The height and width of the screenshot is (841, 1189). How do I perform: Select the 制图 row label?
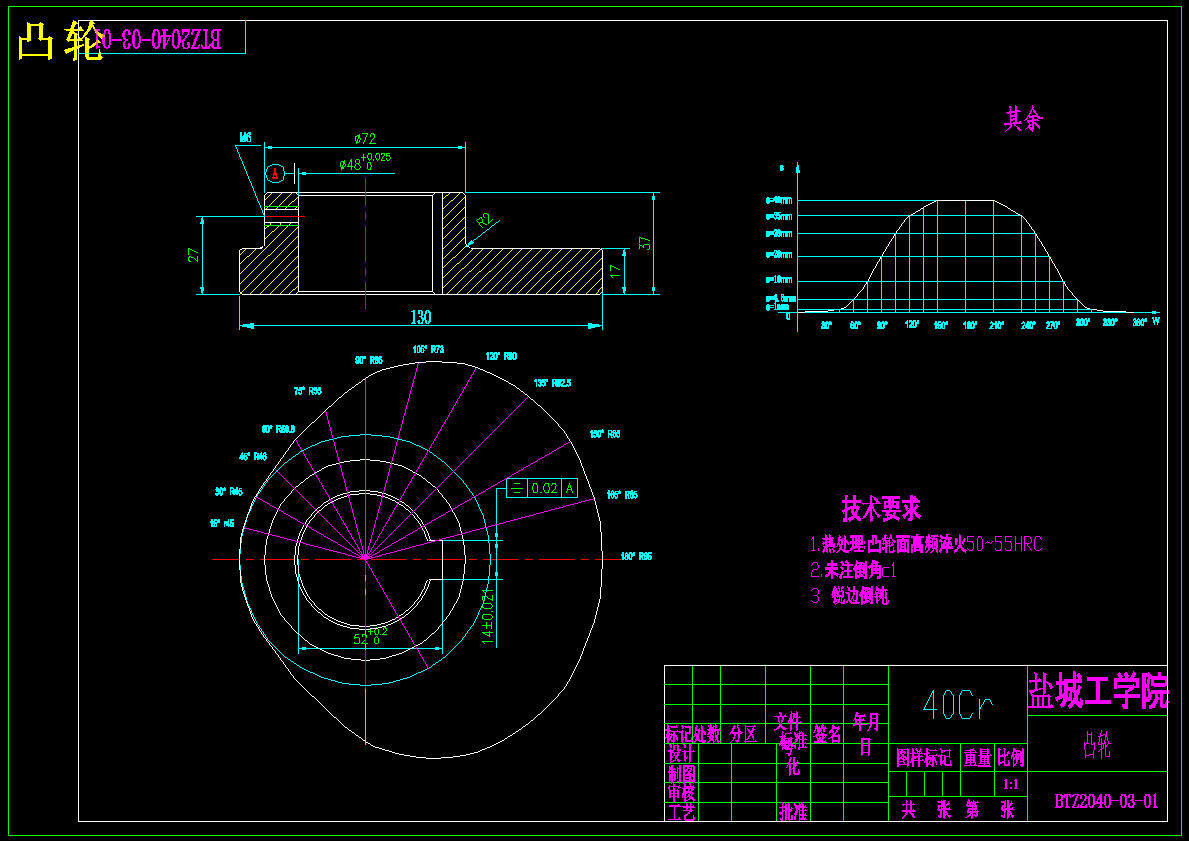(682, 774)
